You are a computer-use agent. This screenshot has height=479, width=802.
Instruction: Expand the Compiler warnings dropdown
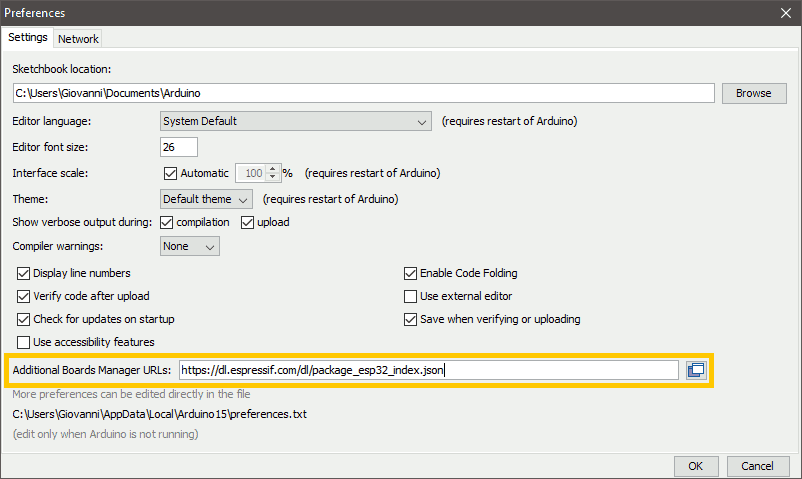point(190,246)
